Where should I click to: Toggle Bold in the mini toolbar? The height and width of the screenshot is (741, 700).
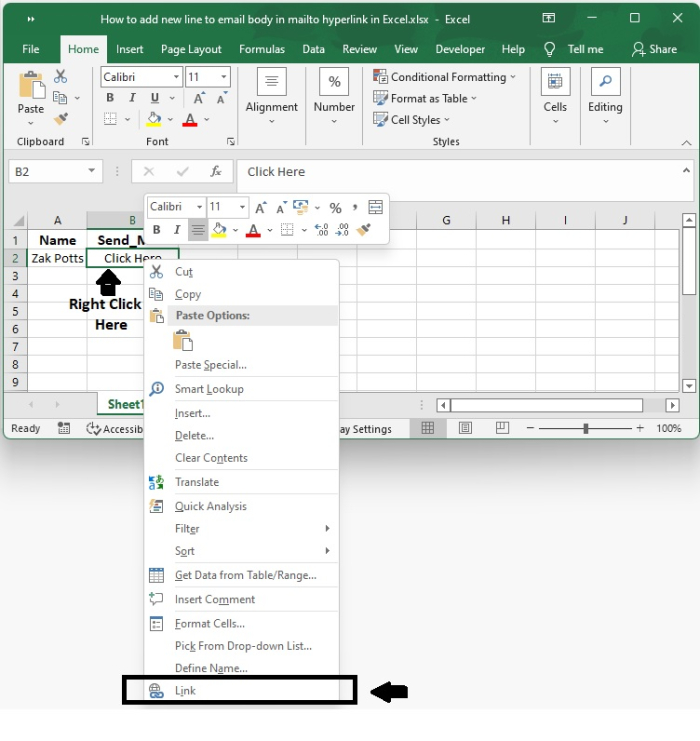pyautogui.click(x=156, y=230)
